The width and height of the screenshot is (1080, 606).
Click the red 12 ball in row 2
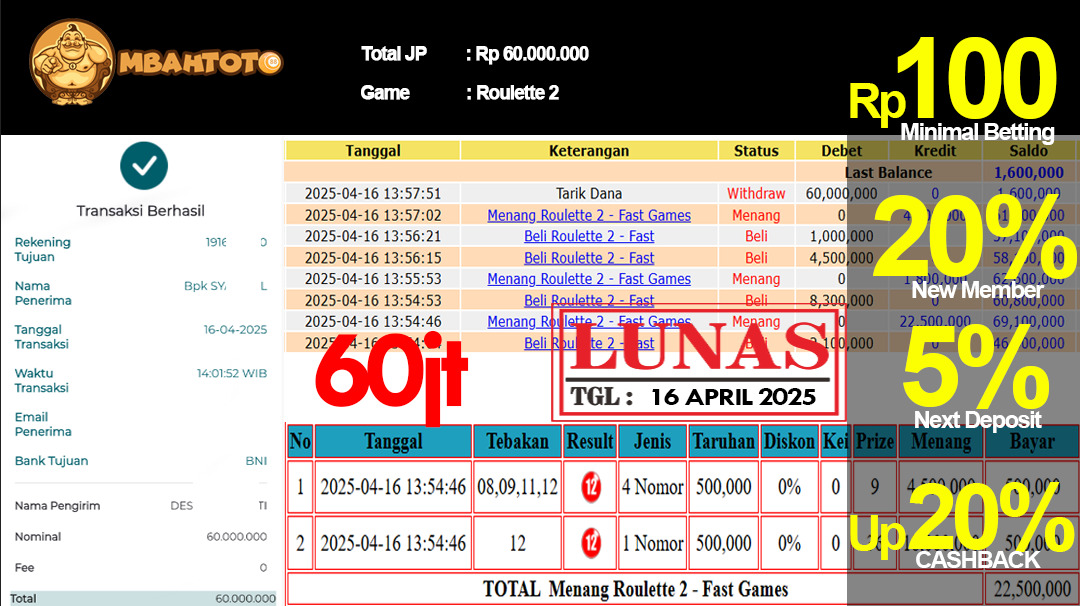click(x=590, y=543)
